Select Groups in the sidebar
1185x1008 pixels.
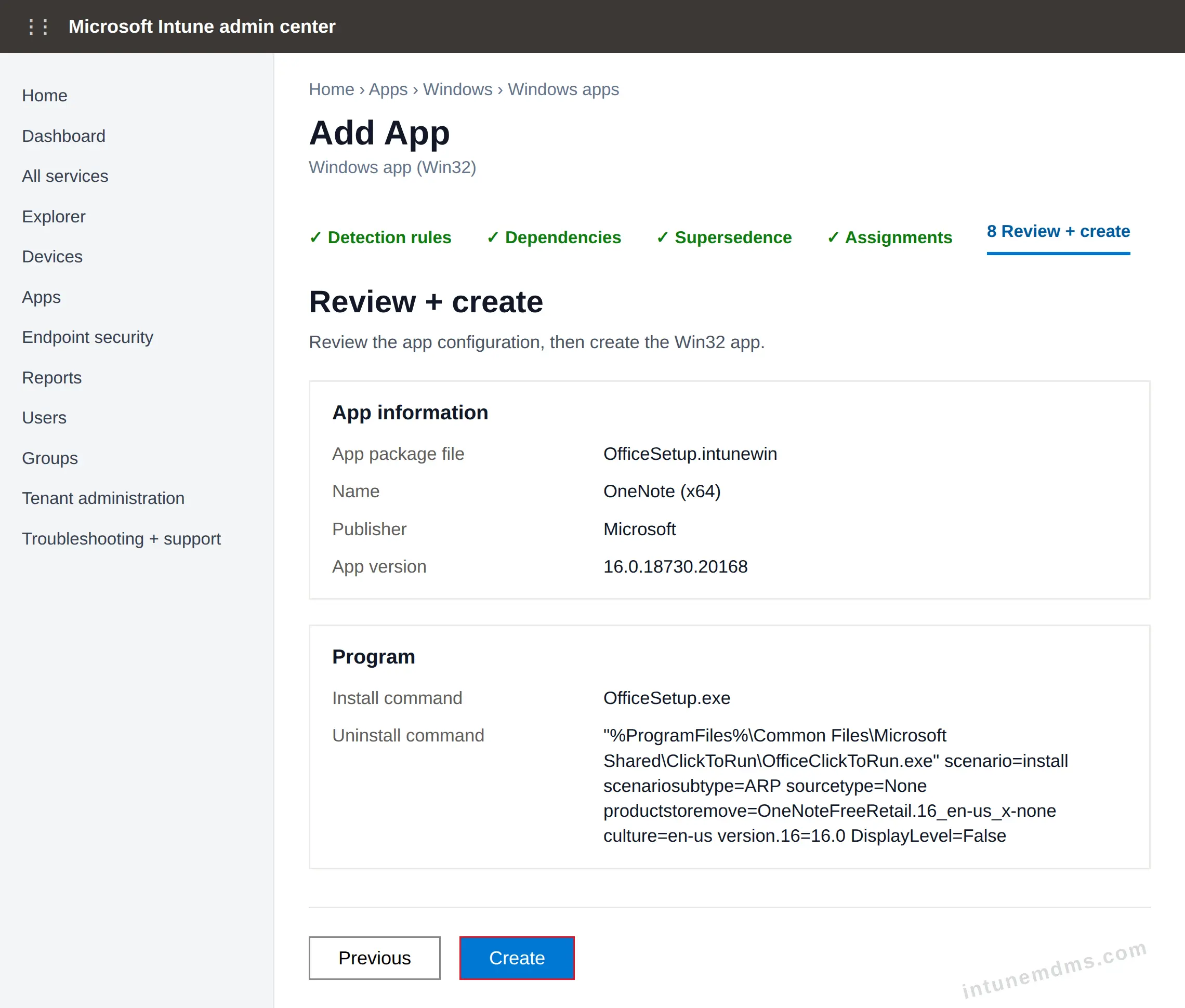[x=50, y=458]
